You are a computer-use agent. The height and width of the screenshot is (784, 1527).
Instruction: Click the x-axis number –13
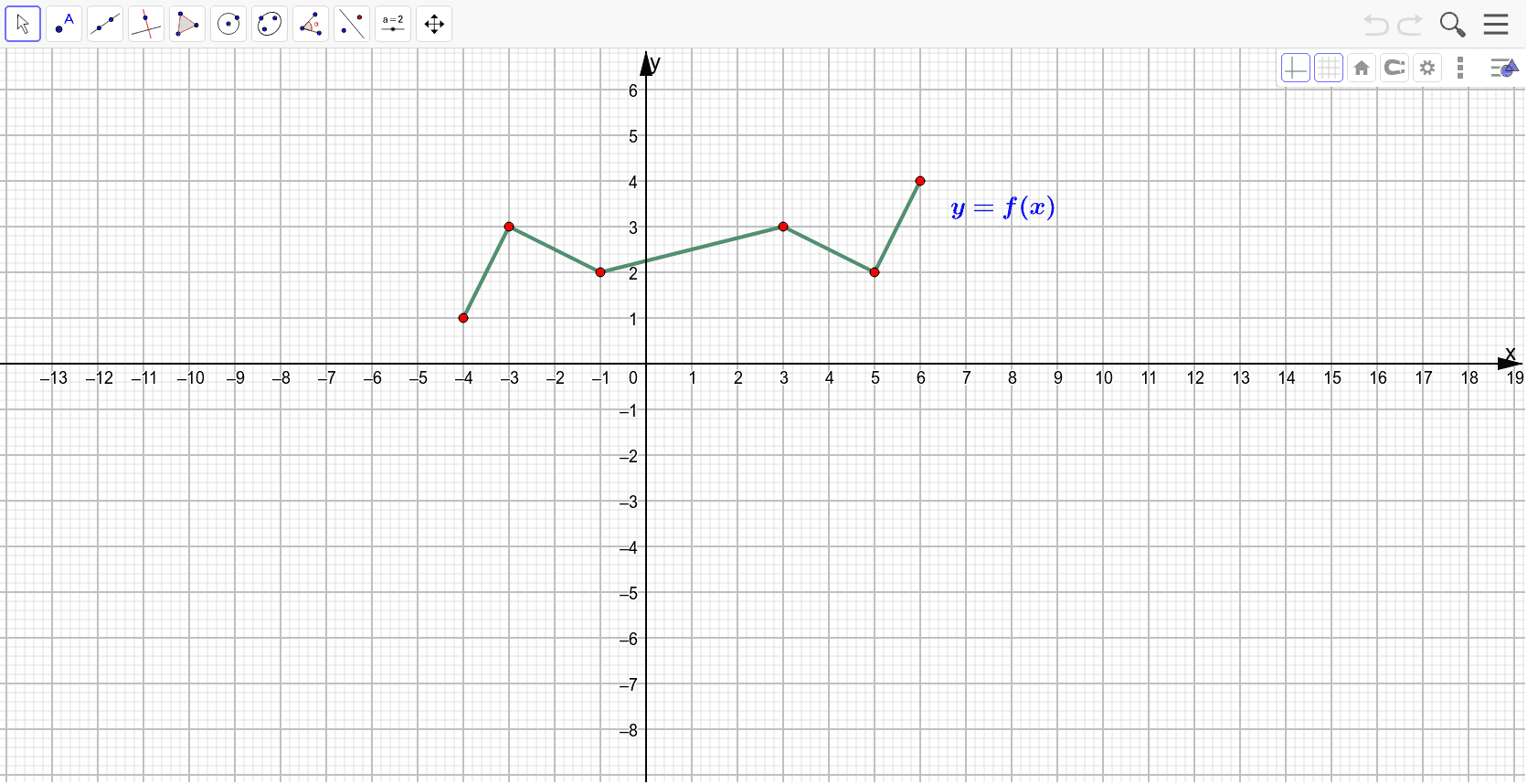(53, 378)
